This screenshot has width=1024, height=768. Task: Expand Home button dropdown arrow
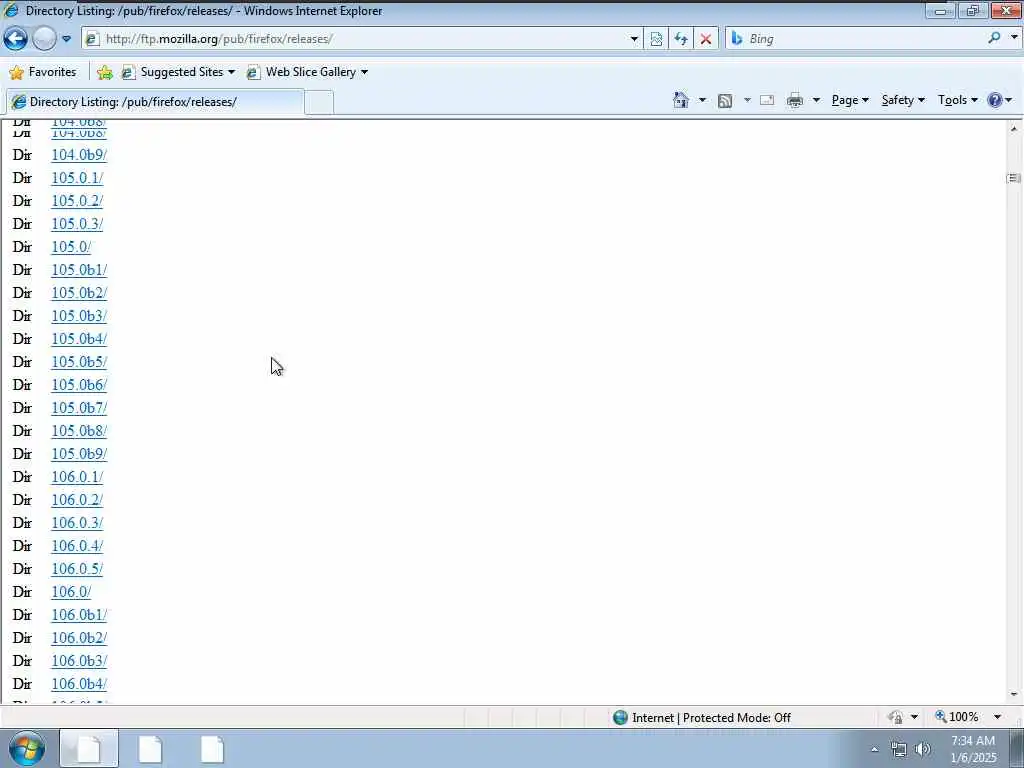coord(702,100)
